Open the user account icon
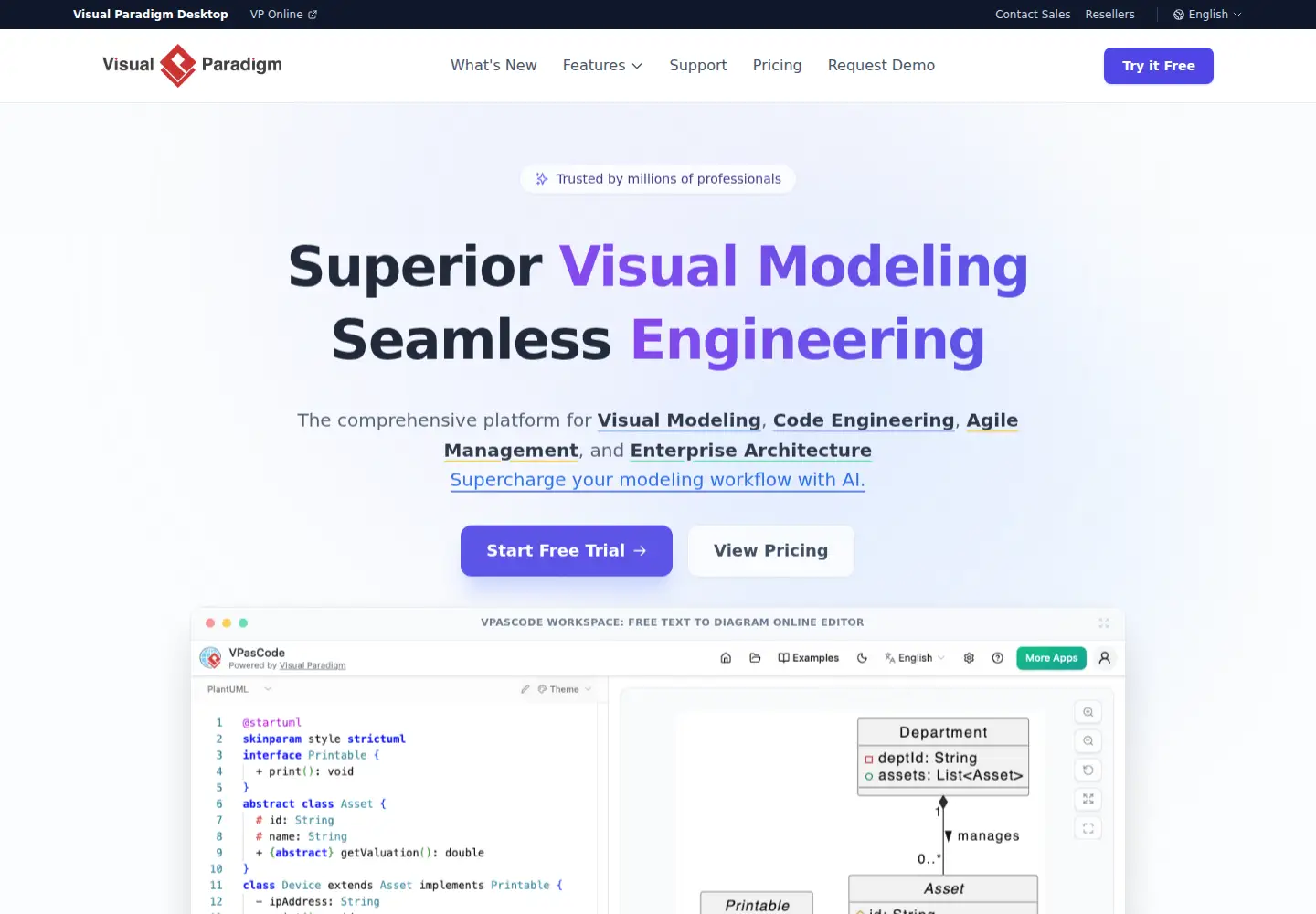1316x914 pixels. (1104, 658)
